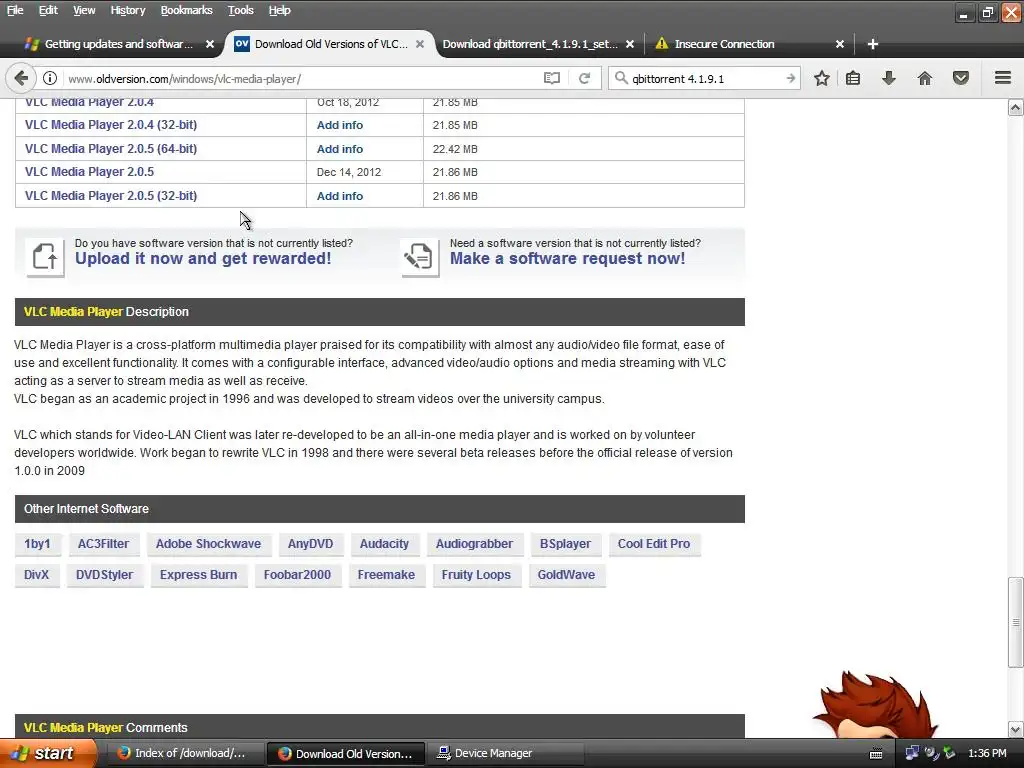
Task: Open the DivX software link
Action: (x=37, y=575)
